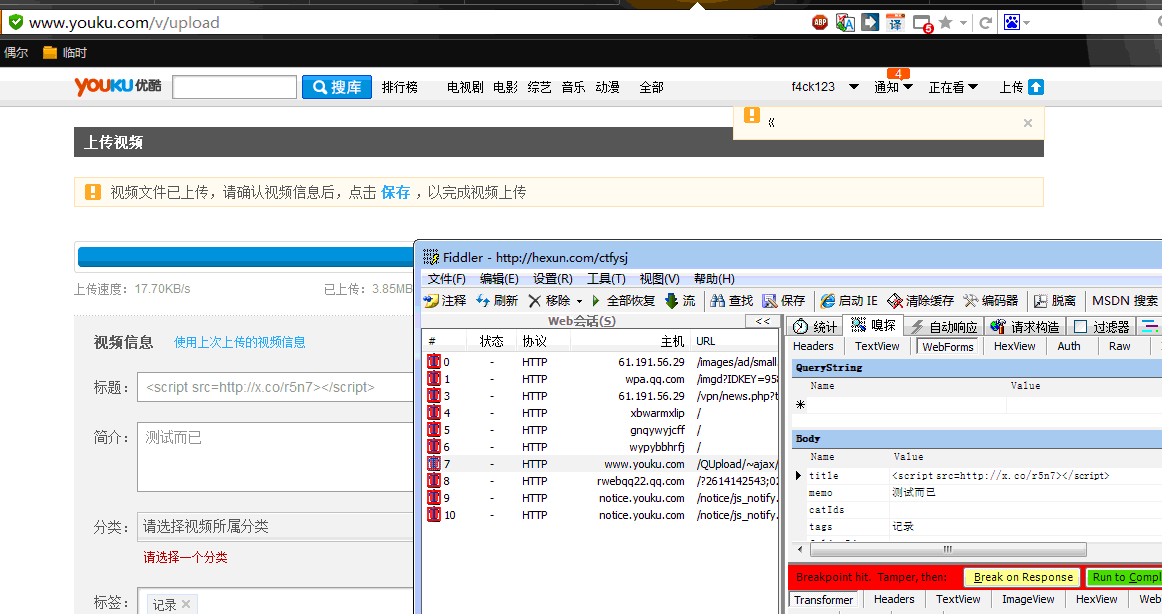
Task: Open the 请求构造 composer tab
Action: 1026,327
